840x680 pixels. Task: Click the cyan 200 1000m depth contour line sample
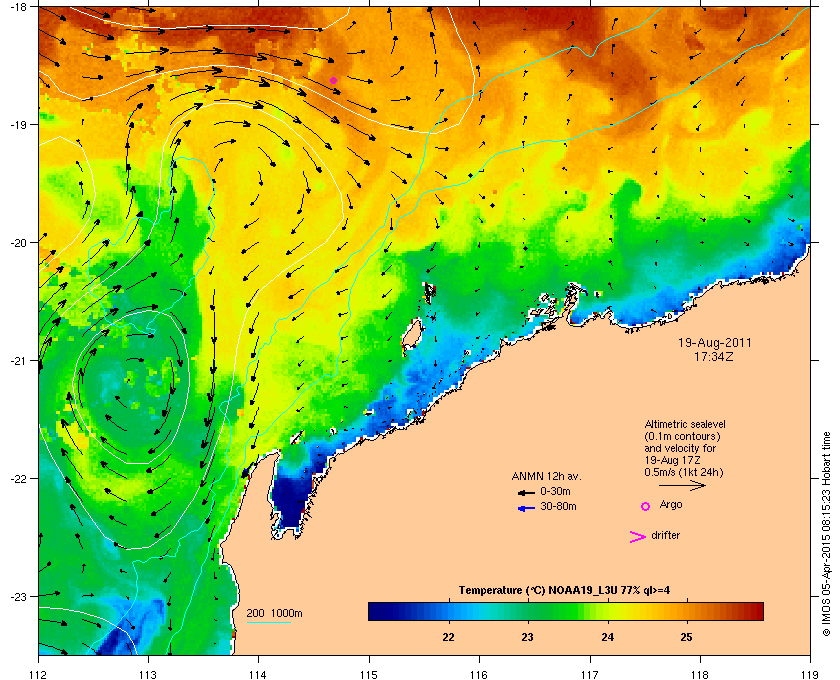click(268, 622)
